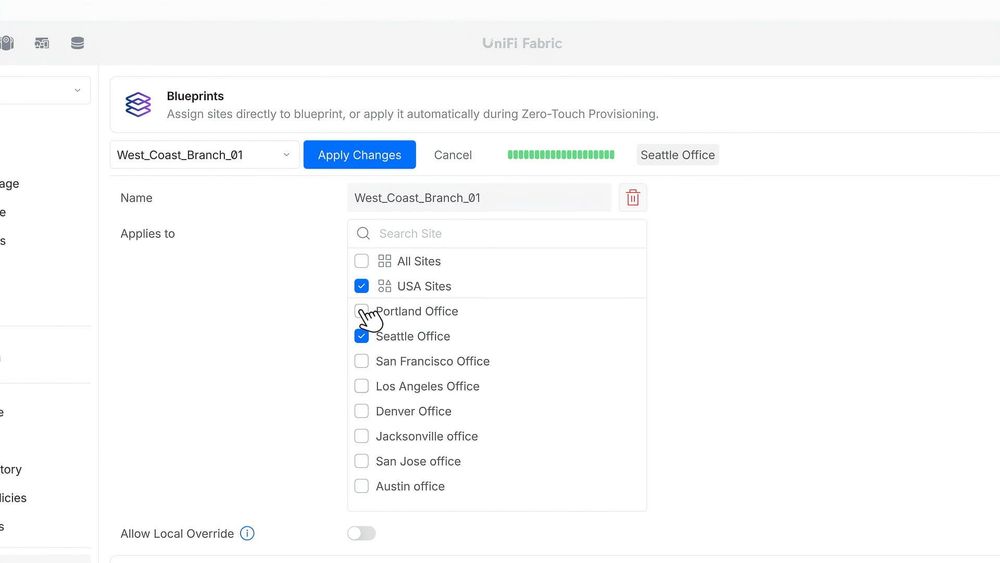Click the Portland Office label
Viewport: 1000px width, 563px height.
416,311
